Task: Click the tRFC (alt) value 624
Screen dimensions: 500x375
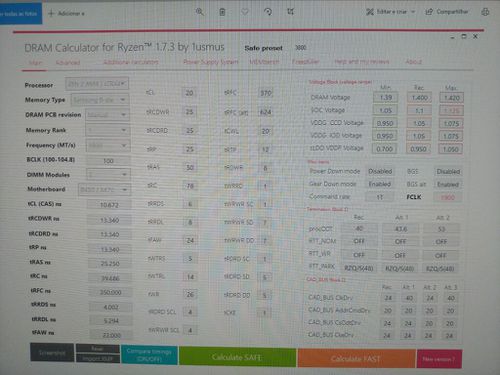Action: [x=266, y=112]
